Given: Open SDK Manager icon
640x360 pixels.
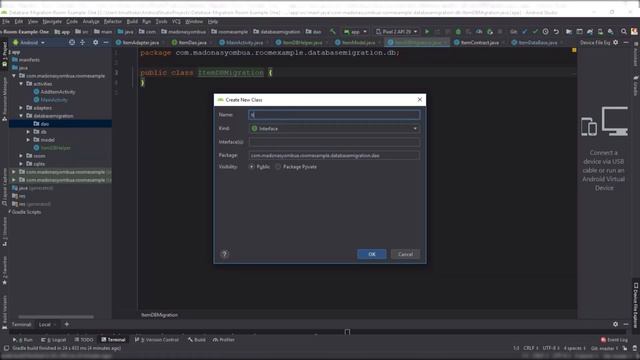Looking at the screenshot, I should coord(611,31).
